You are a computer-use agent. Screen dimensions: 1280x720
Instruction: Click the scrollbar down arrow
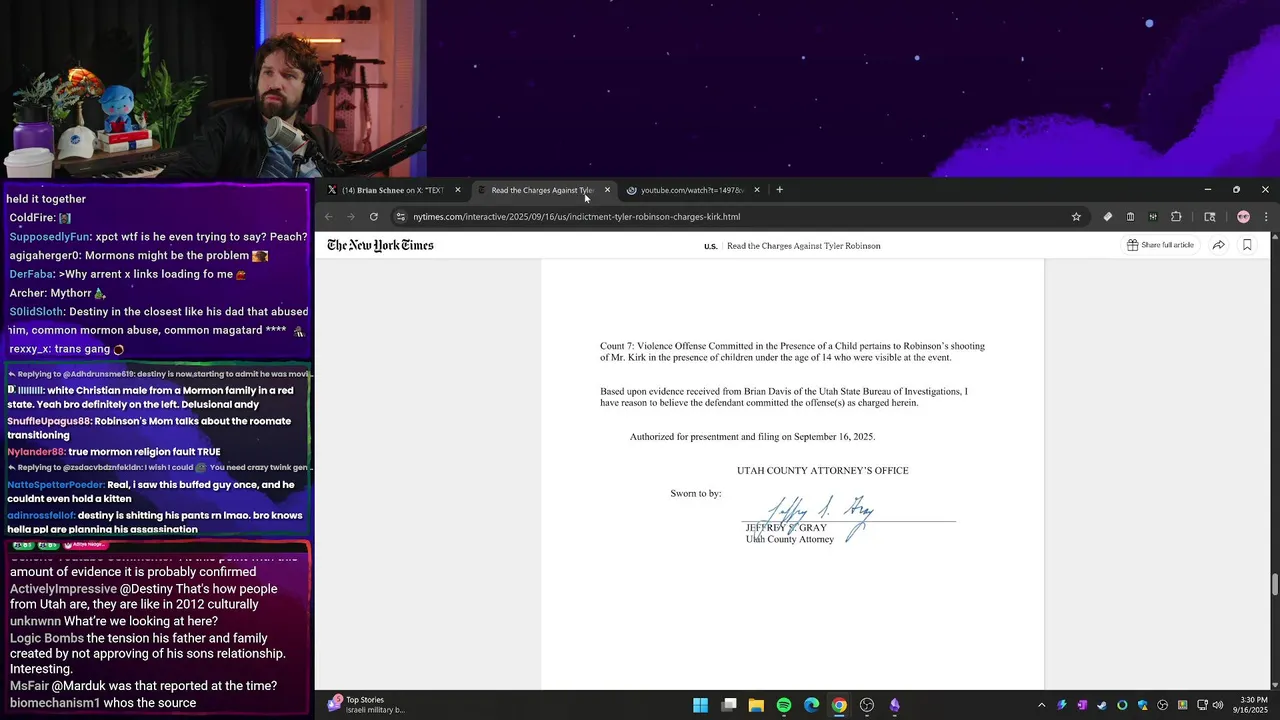click(x=1274, y=685)
